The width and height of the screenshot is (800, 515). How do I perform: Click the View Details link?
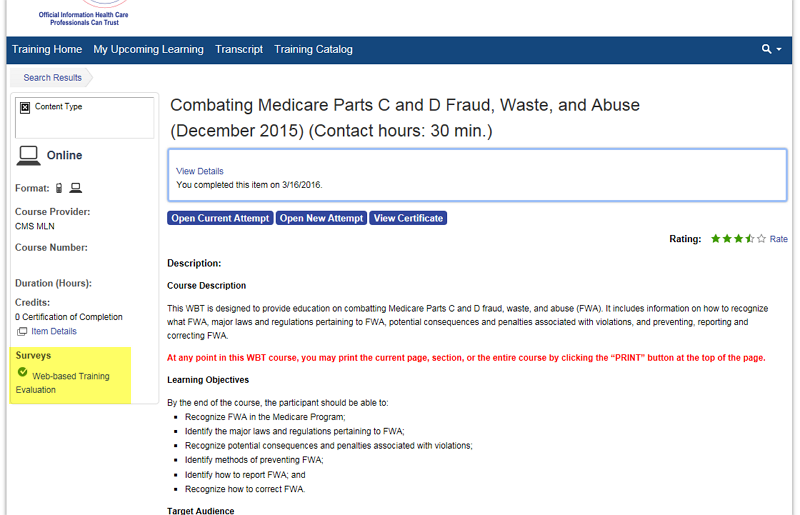(199, 171)
